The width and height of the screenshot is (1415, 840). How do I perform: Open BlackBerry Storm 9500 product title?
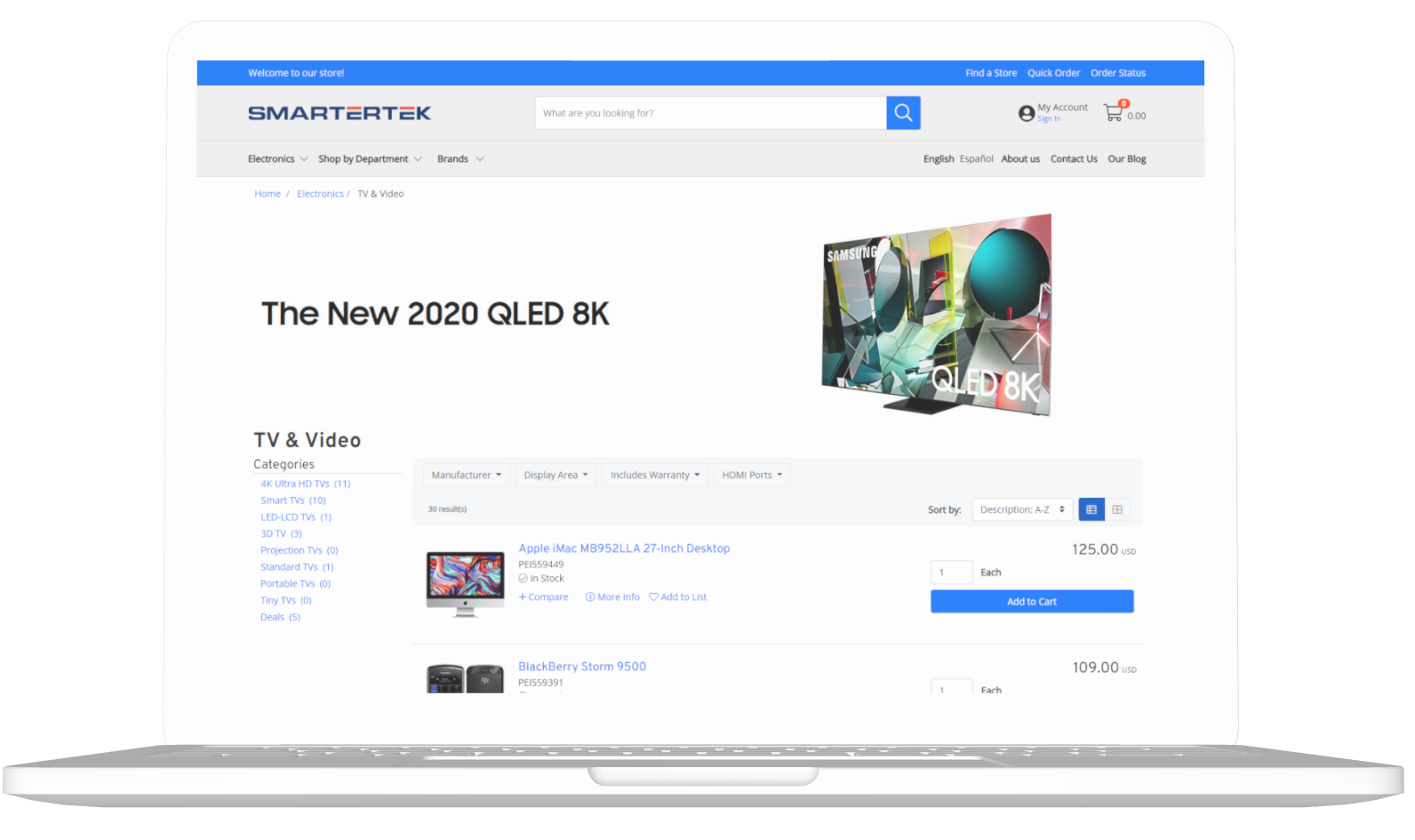[x=582, y=667]
